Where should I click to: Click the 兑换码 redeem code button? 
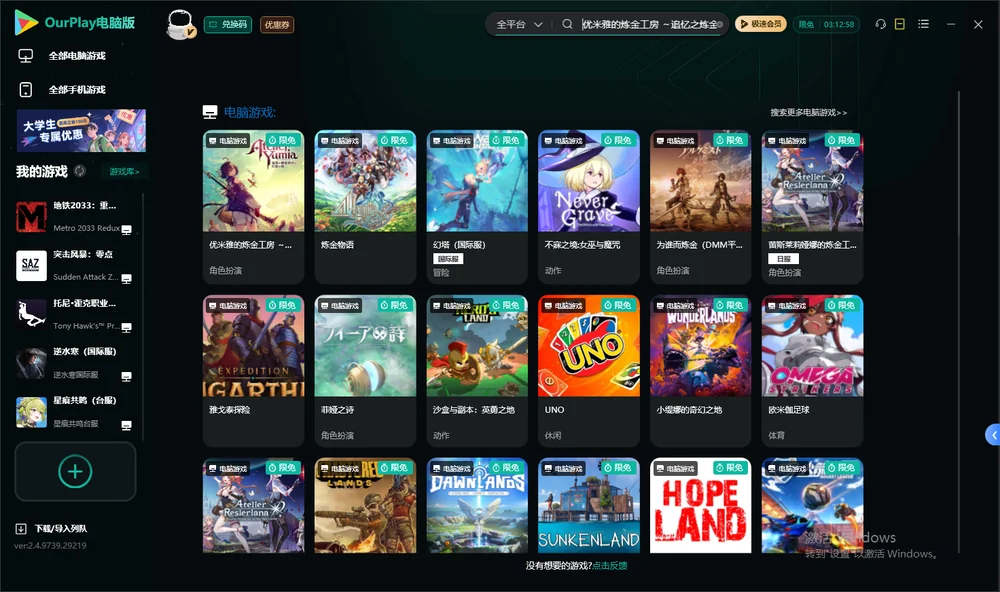pos(228,24)
